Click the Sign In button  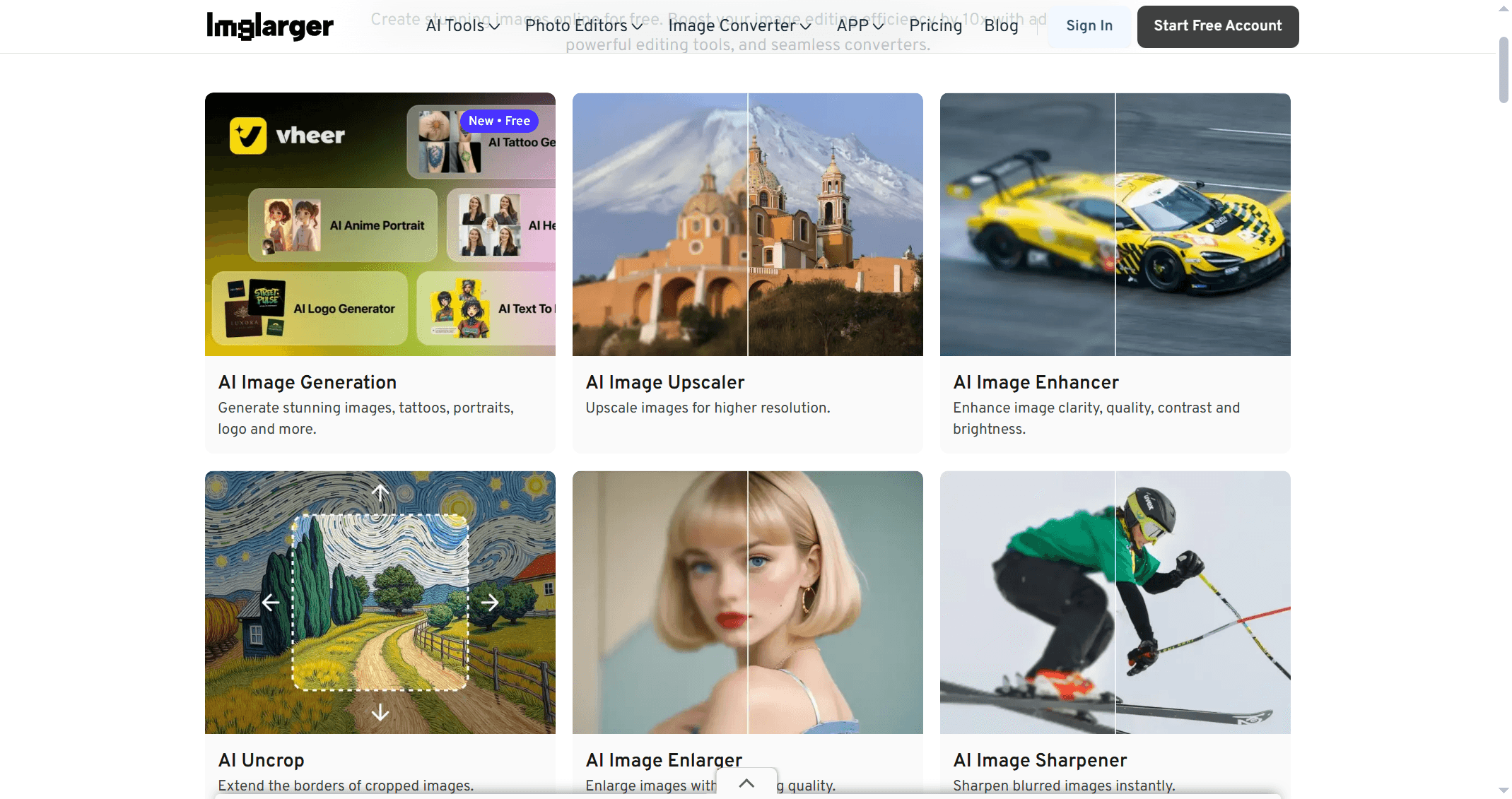click(1089, 26)
